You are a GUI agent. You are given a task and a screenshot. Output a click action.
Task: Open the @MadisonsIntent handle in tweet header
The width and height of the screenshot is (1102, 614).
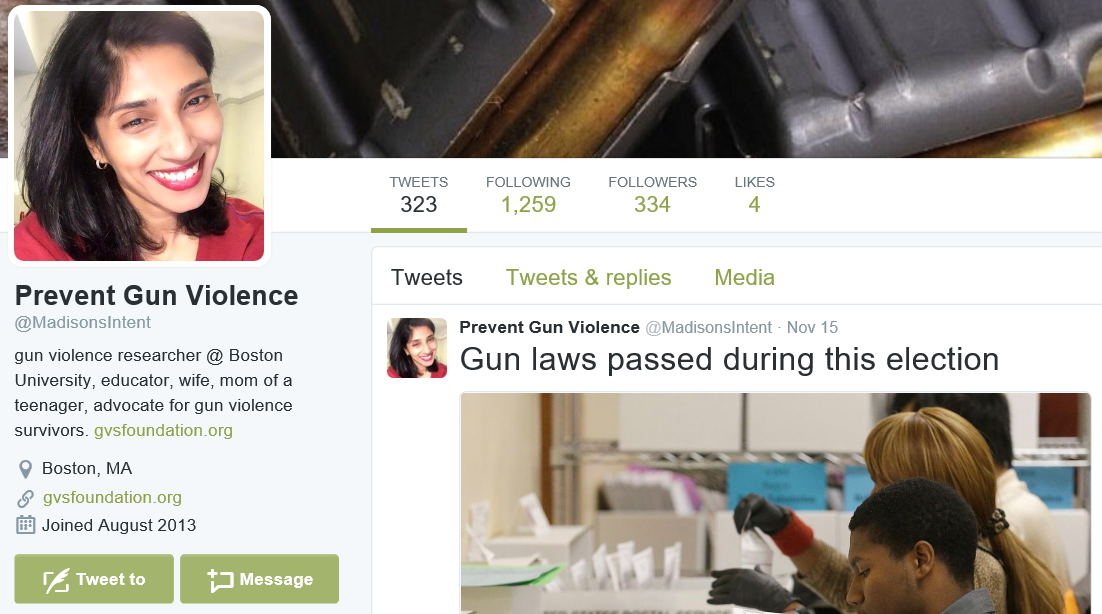tap(708, 327)
